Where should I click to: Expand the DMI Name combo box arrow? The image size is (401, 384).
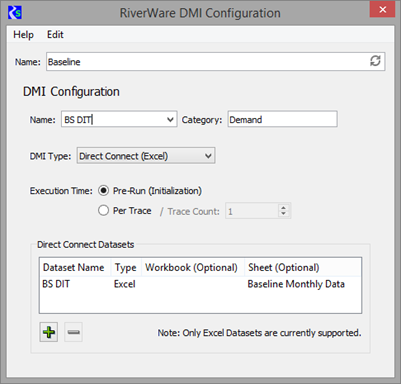tap(170, 119)
